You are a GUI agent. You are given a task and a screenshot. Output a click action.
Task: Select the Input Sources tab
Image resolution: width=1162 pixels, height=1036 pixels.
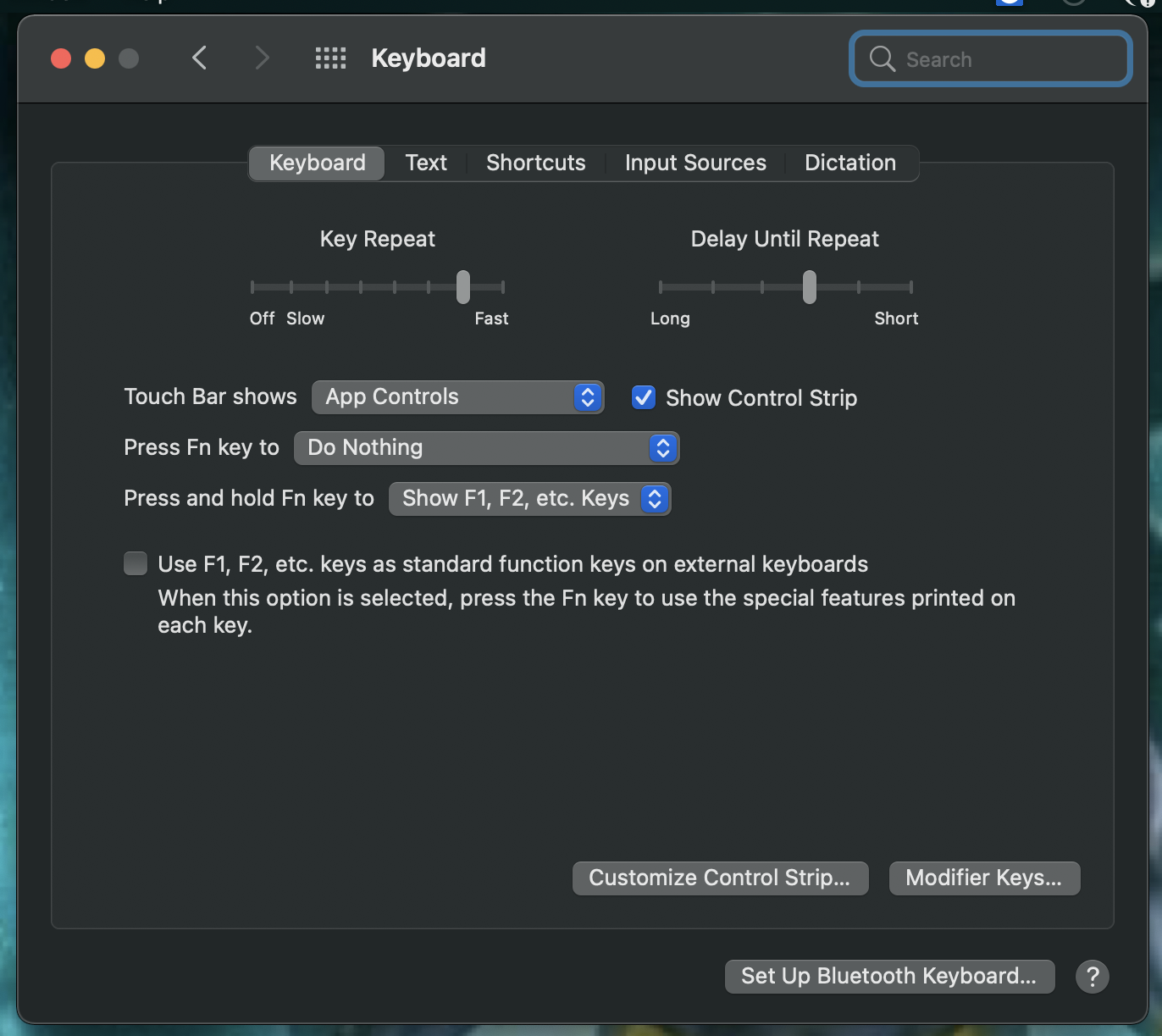pos(694,163)
